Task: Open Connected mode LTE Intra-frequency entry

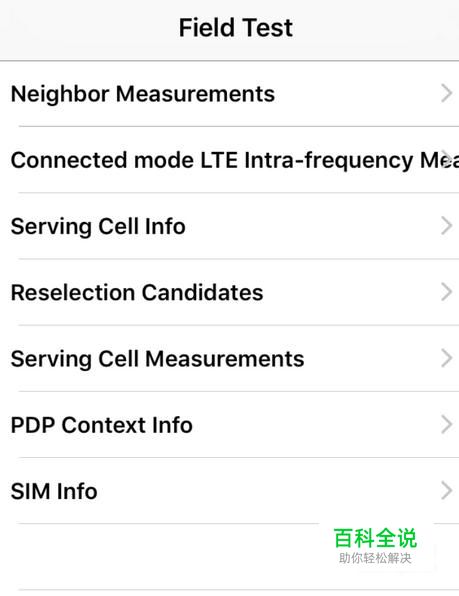Action: pyautogui.click(x=230, y=160)
